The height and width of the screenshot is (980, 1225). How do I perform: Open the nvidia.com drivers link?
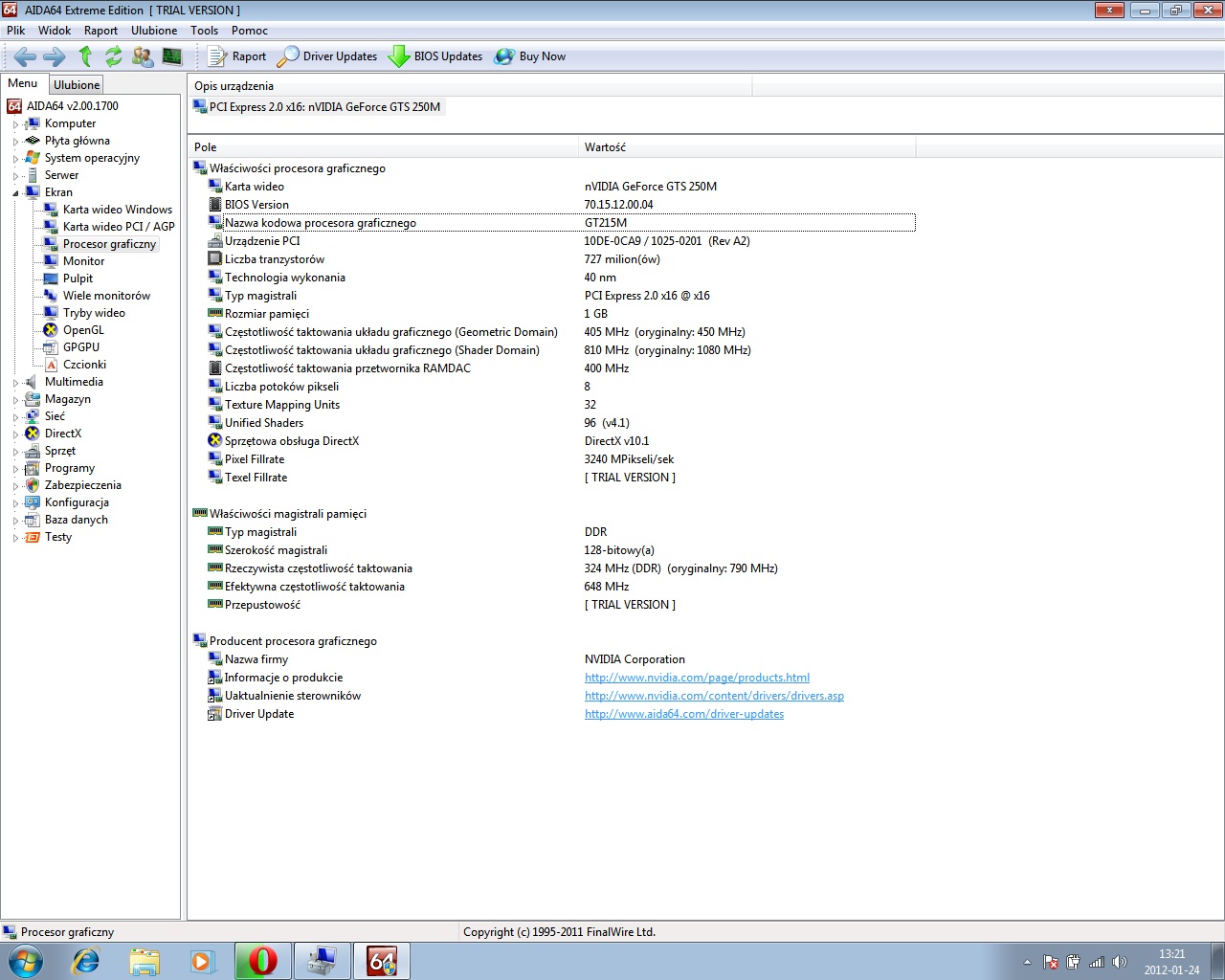coord(714,696)
